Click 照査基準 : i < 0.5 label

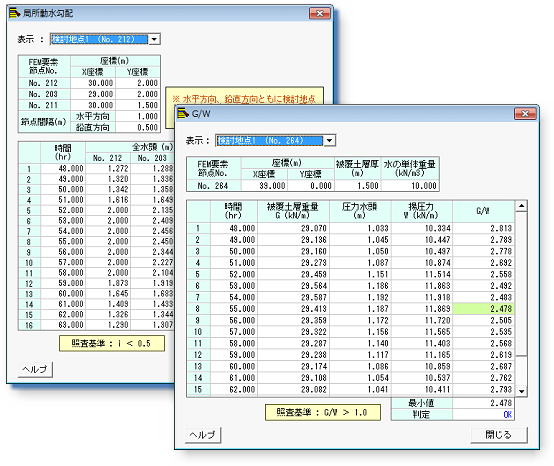click(112, 343)
